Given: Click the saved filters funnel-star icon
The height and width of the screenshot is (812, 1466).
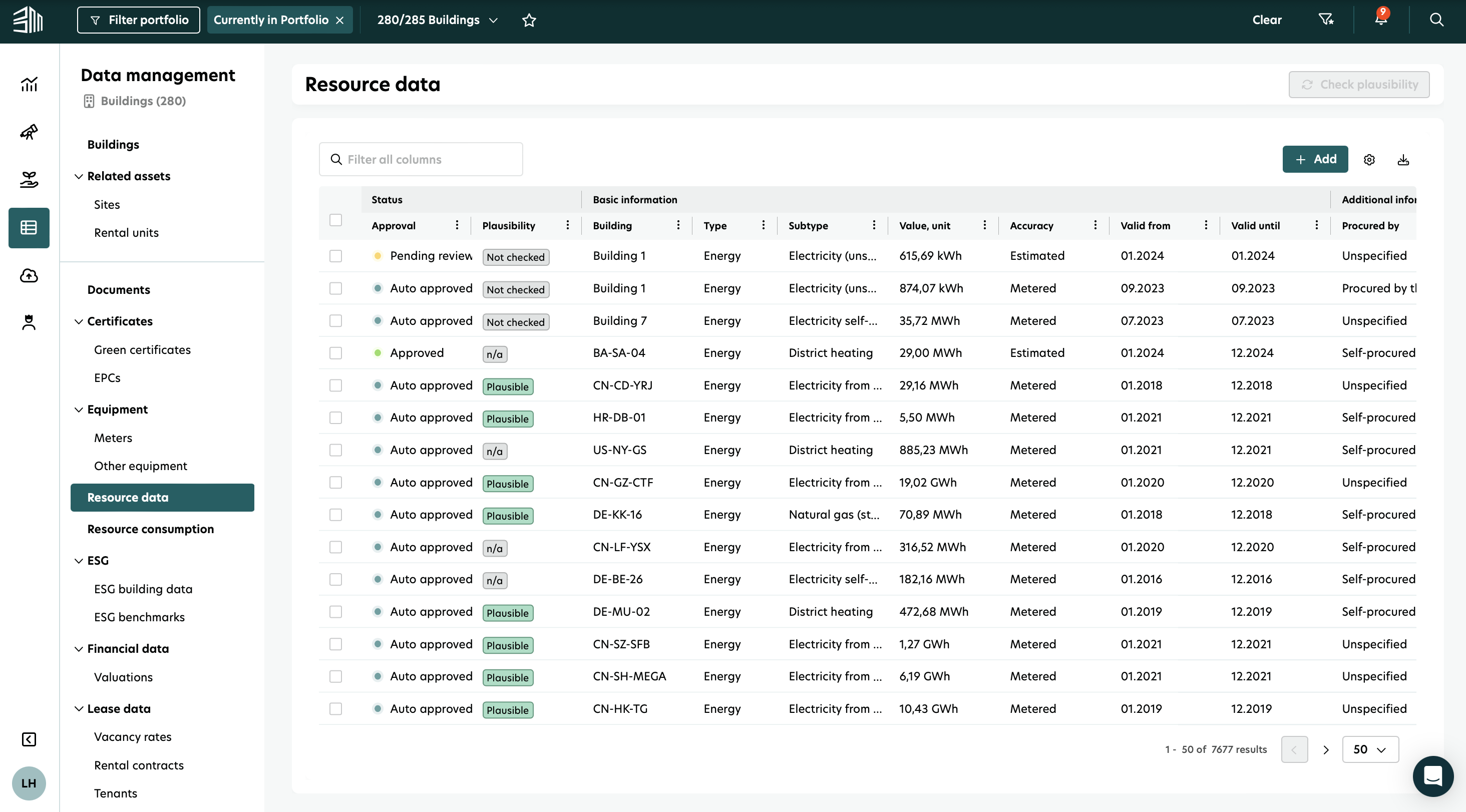Looking at the screenshot, I should 1325,20.
